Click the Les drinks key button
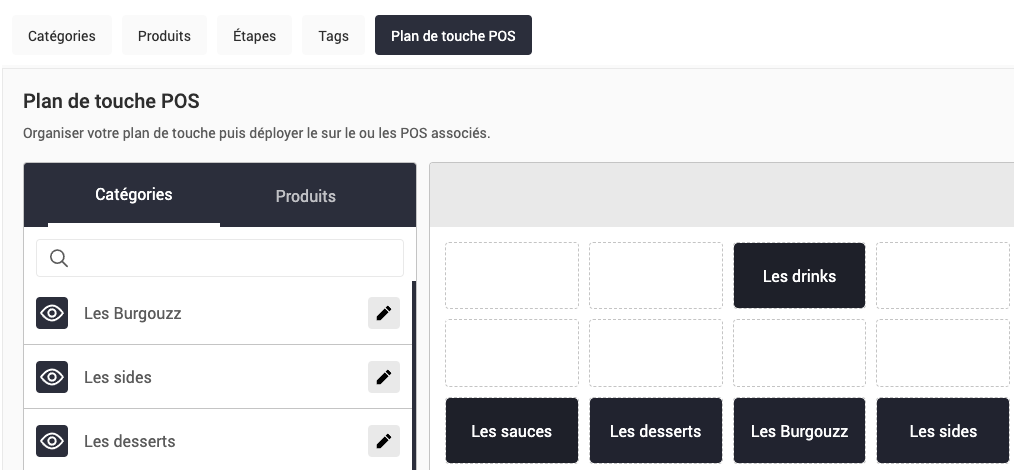The width and height of the screenshot is (1014, 470). tap(799, 276)
